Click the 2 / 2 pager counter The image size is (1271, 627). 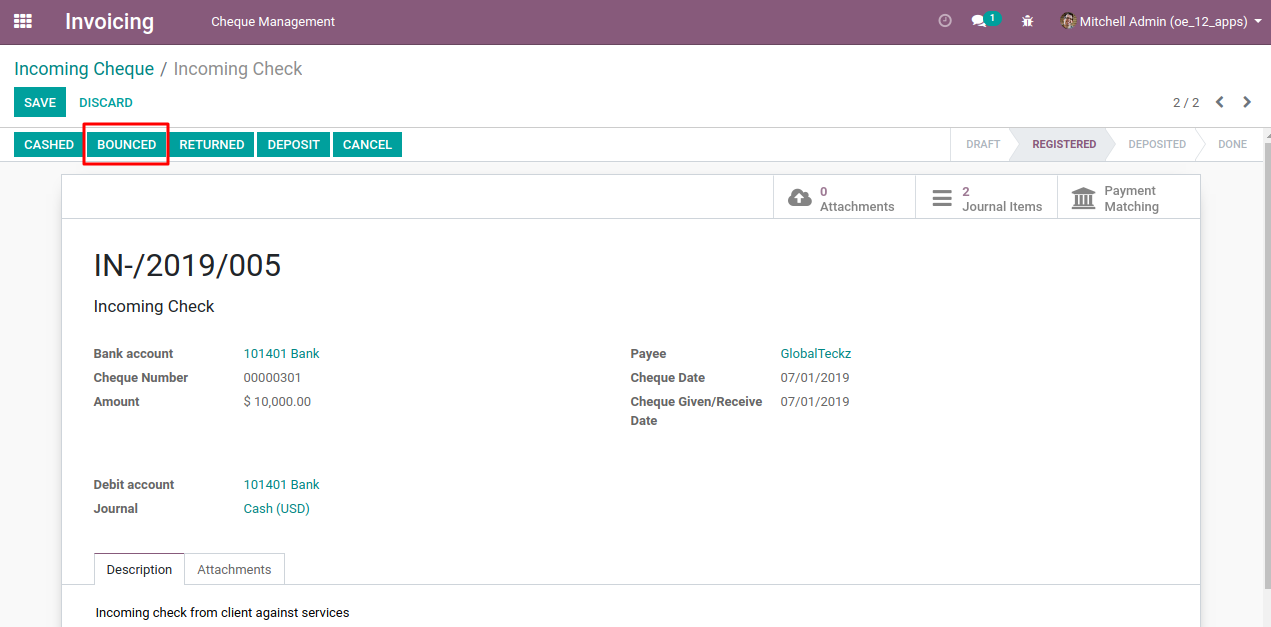point(1186,103)
